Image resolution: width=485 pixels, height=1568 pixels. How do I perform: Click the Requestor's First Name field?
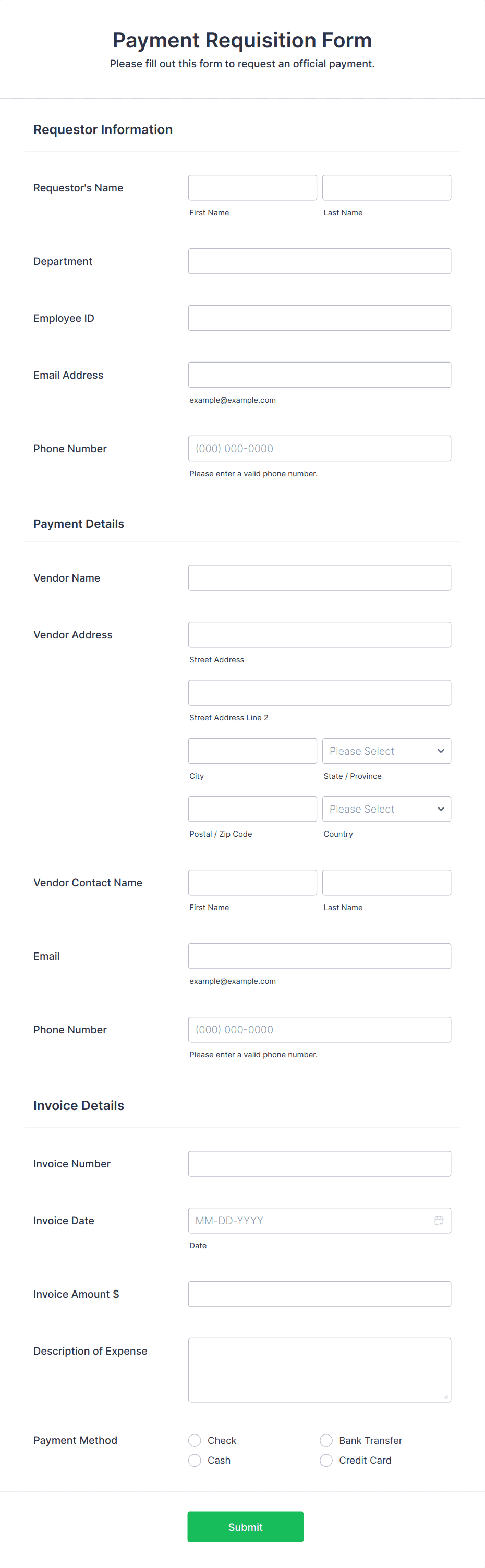point(252,187)
